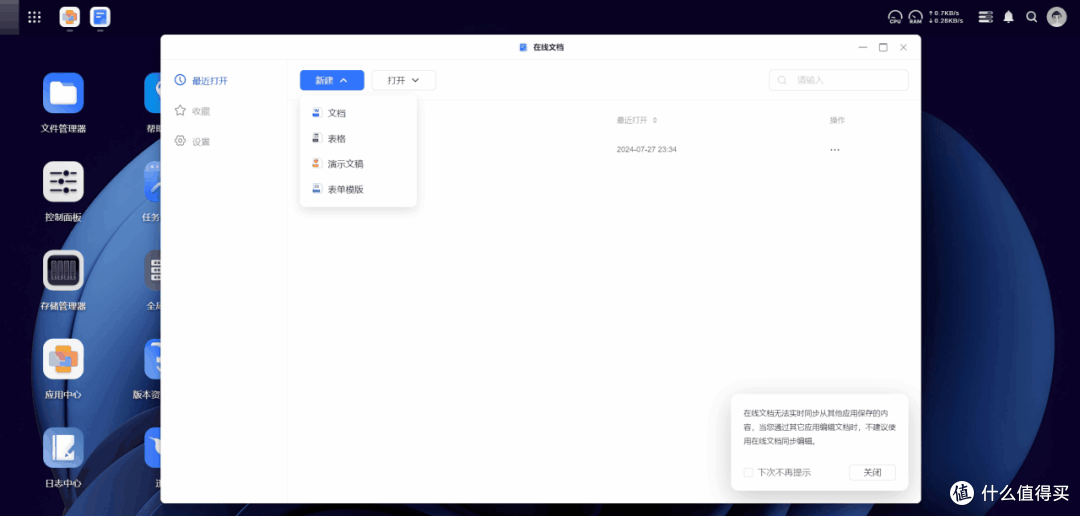
Task: Click the 表单模版 form icon in dropdown
Action: coord(316,189)
